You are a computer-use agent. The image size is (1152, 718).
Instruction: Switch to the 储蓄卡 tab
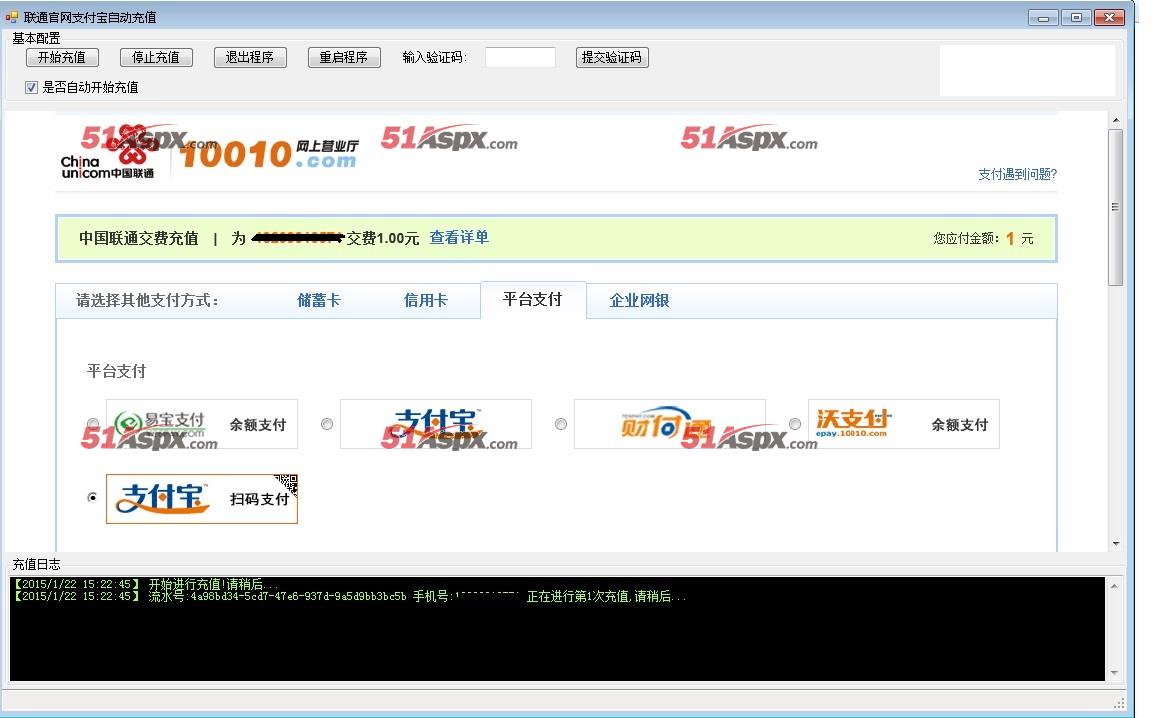click(x=319, y=300)
